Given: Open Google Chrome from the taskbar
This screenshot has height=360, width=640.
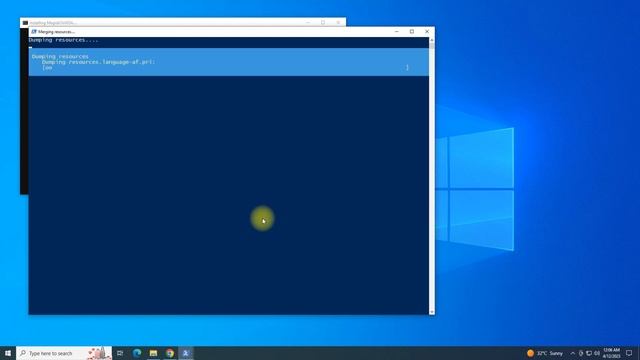Looking at the screenshot, I should [x=170, y=353].
